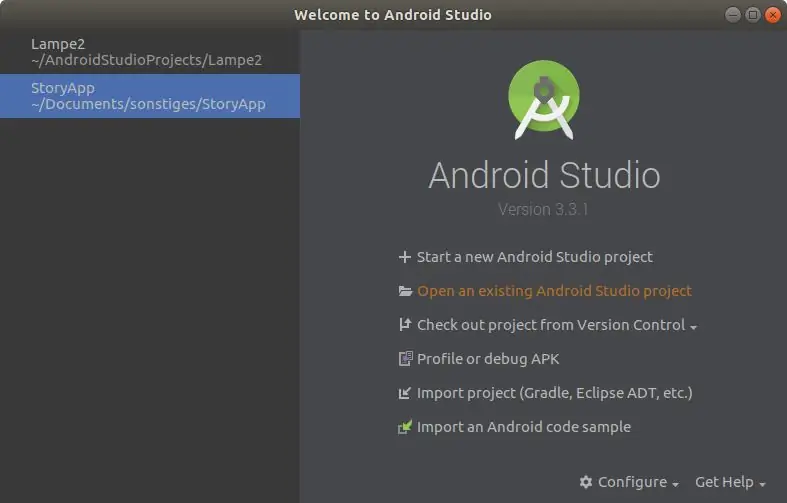Viewport: 787px width, 503px height.
Task: Click the Android Studio logo
Action: tap(544, 99)
